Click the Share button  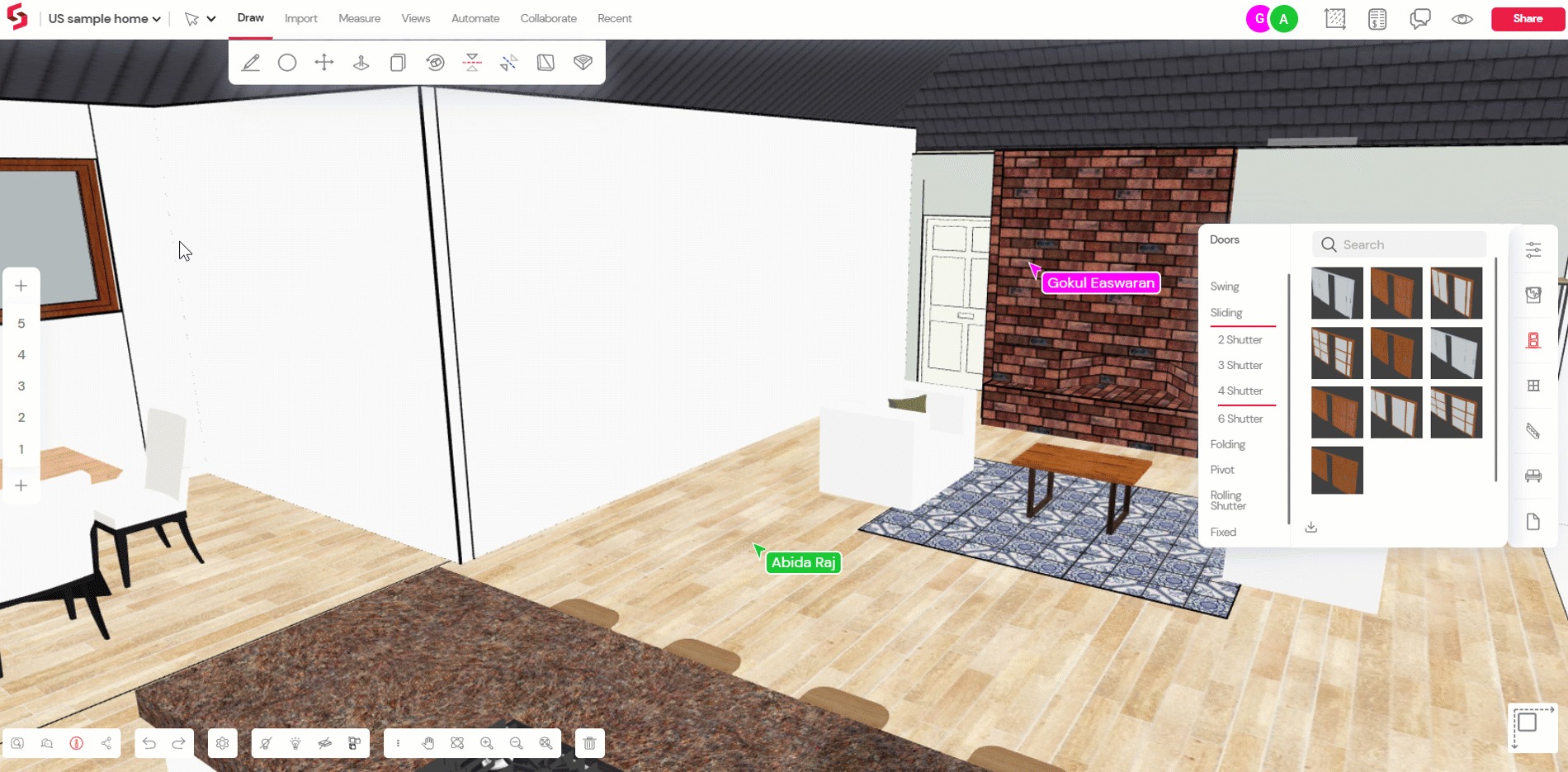pos(1527,18)
